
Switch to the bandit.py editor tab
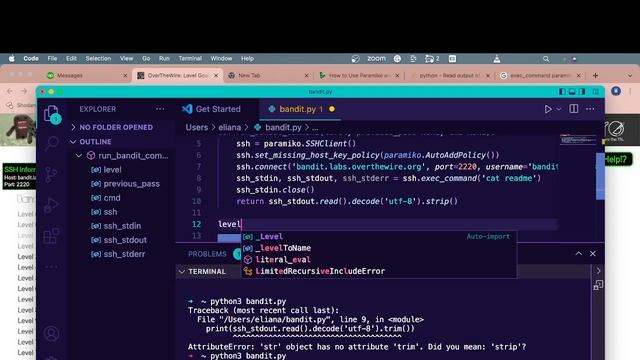(x=300, y=109)
